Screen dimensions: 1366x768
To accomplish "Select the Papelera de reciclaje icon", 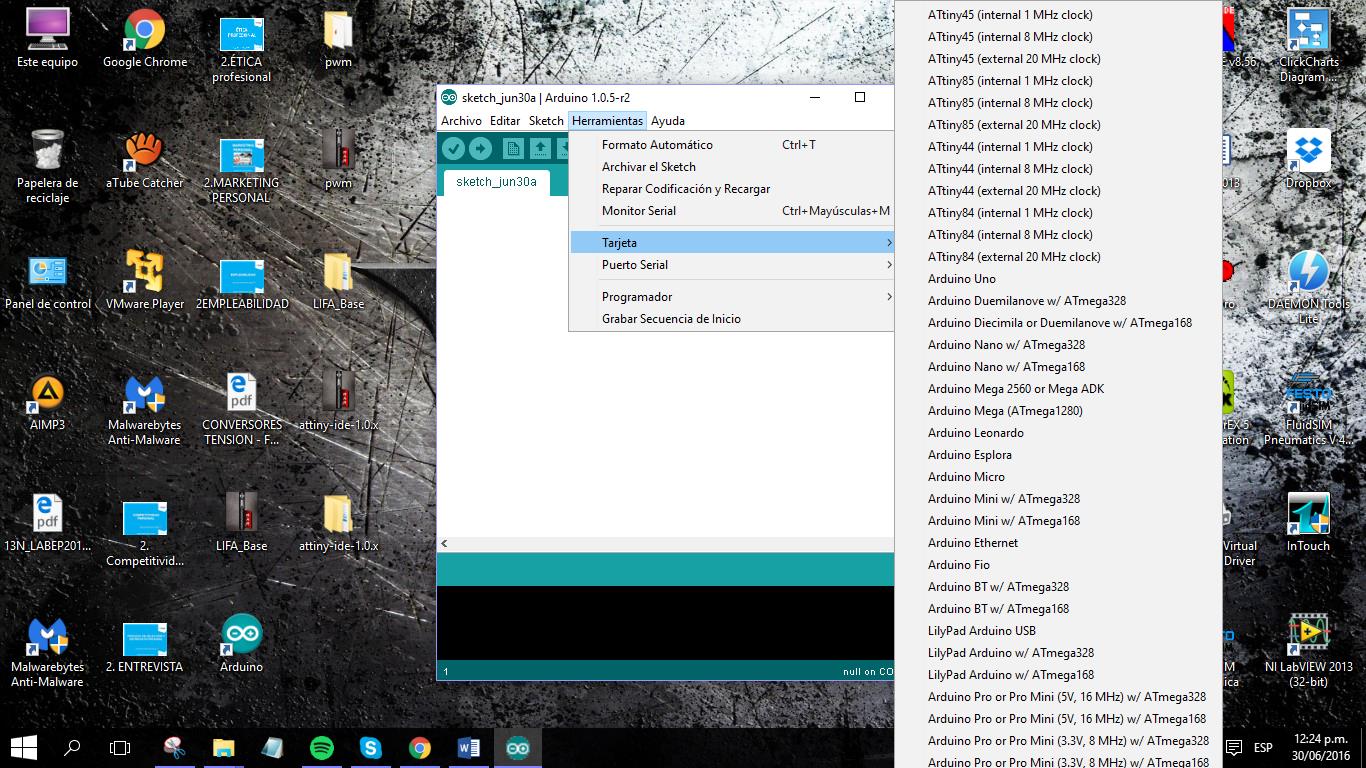I will tap(47, 166).
